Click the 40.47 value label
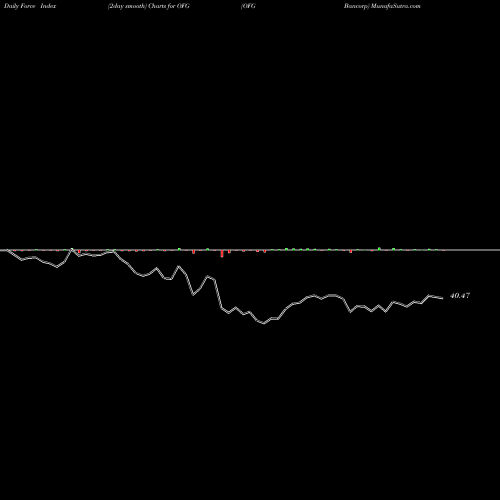The width and height of the screenshot is (500, 500). 460,296
